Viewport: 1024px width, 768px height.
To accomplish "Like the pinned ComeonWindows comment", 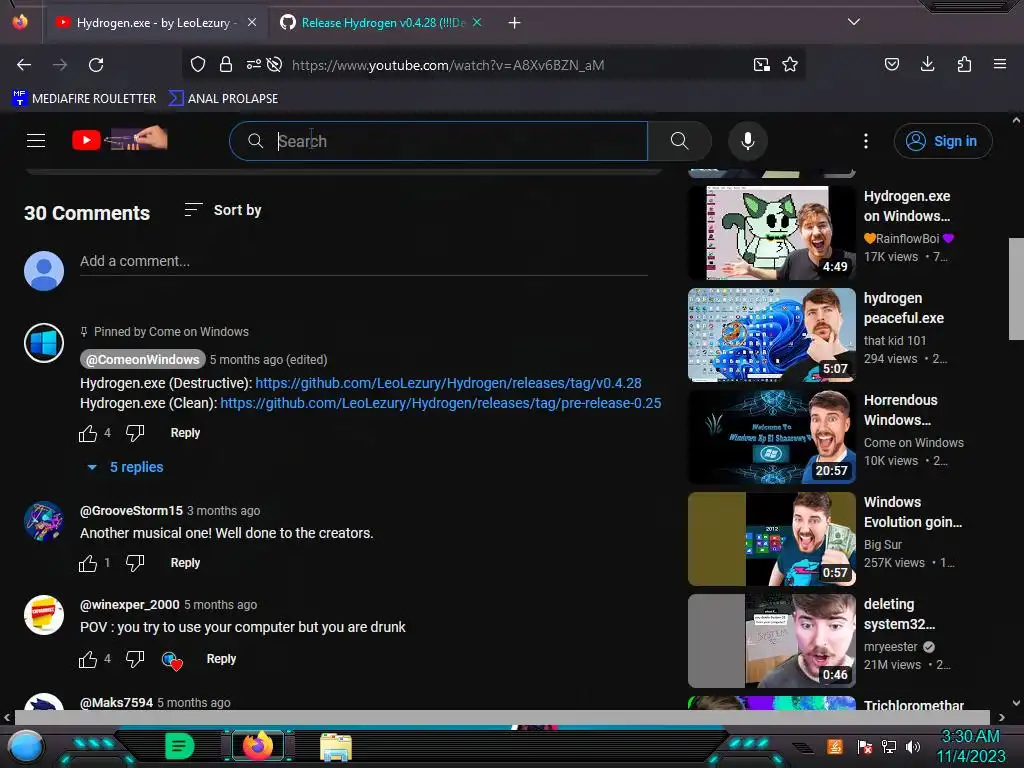I will pos(88,433).
